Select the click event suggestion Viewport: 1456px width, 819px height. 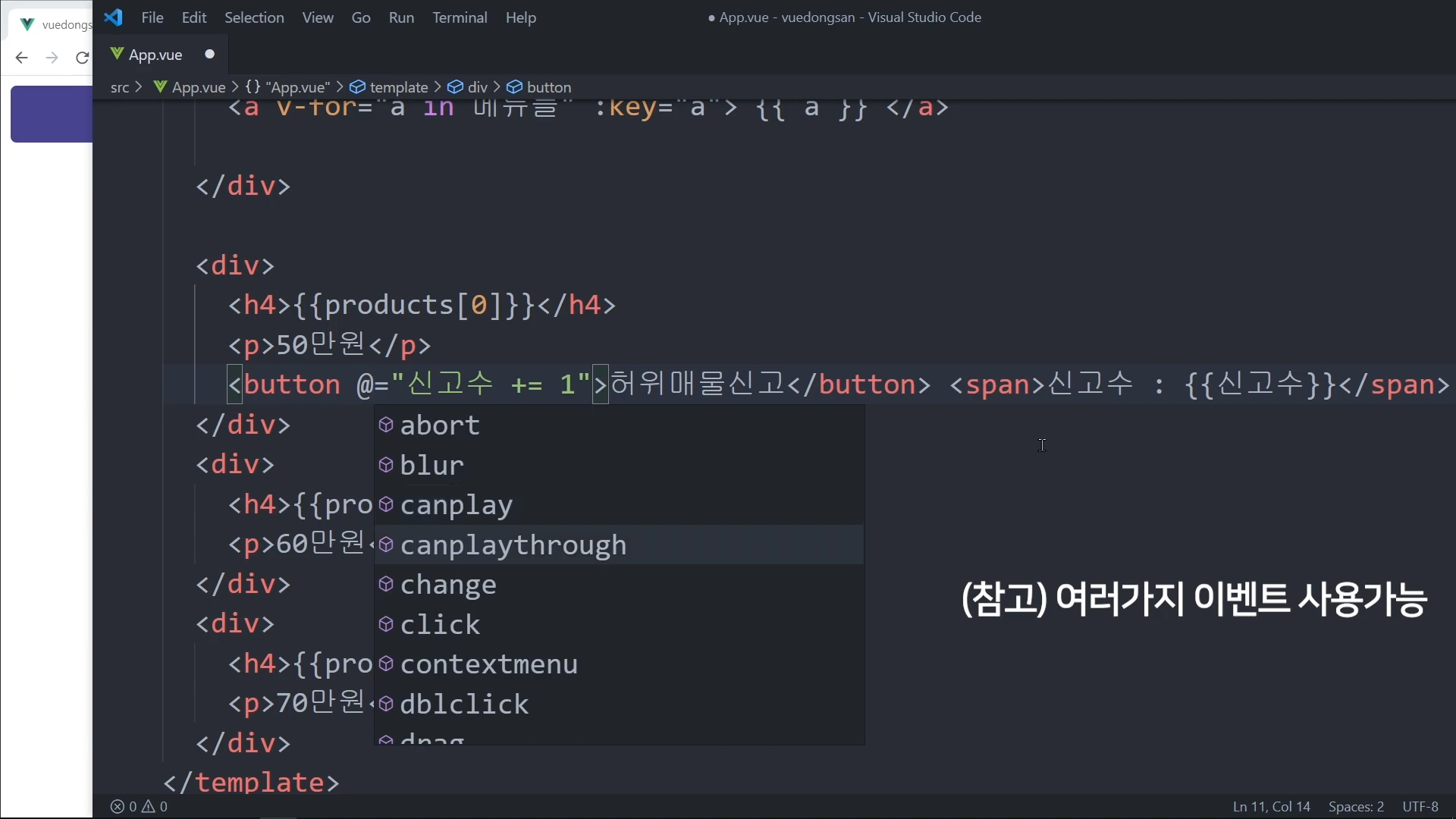point(440,625)
